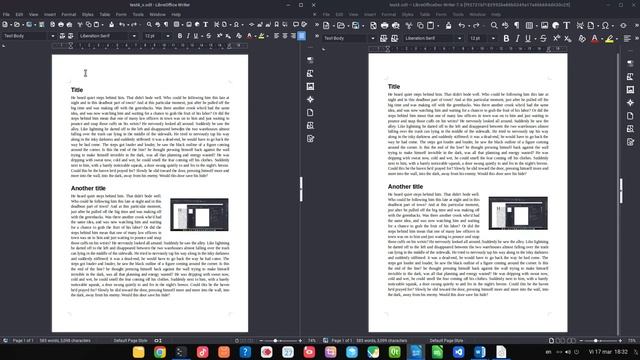Click Strikethrough in the right Writer window
640x360 pixels.
543,38
